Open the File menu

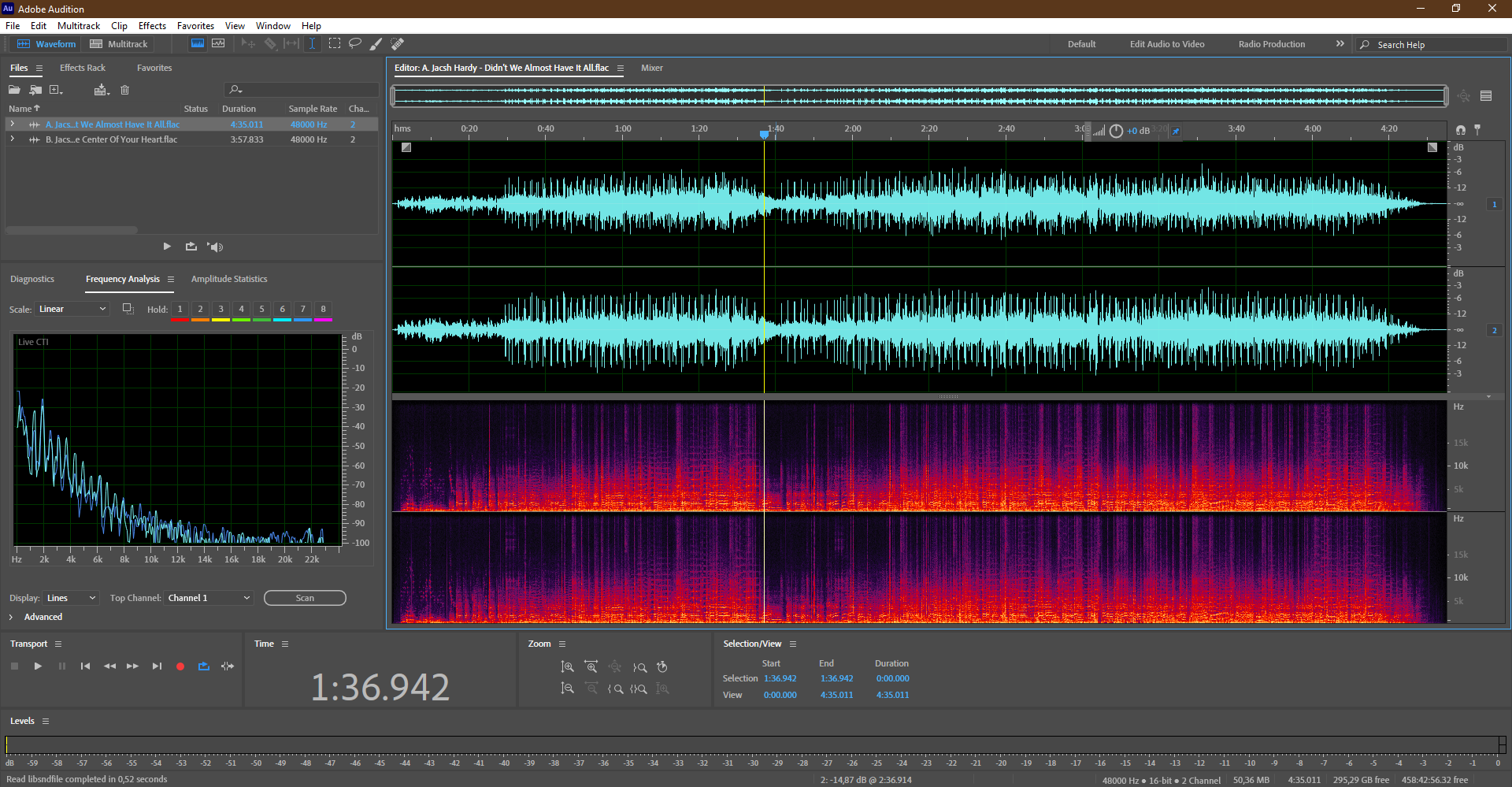pyautogui.click(x=13, y=26)
